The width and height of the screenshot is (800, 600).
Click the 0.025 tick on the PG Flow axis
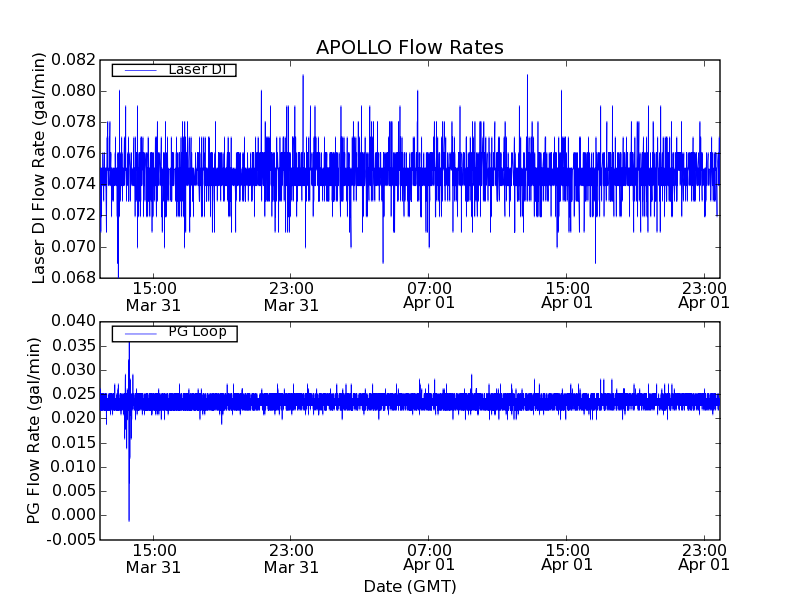click(73, 394)
